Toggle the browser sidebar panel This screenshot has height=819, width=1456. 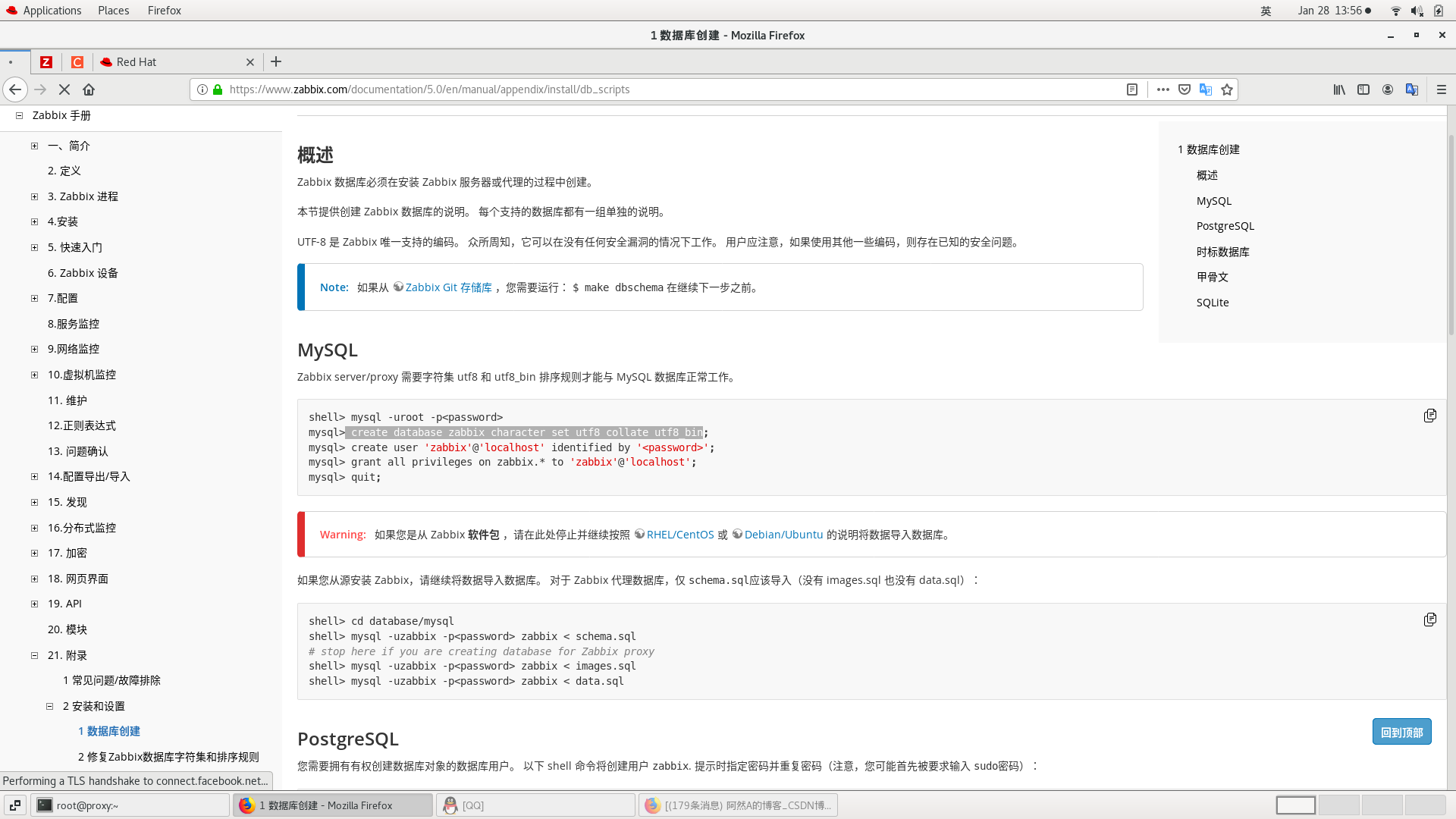pos(1363,89)
